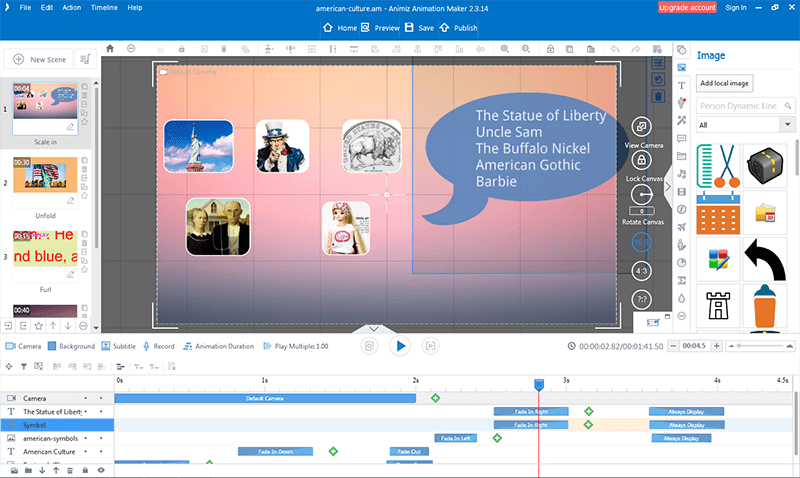Screen dimensions: 800x478
Task: Select the 4:3 aspect ratio
Action: 641,271
